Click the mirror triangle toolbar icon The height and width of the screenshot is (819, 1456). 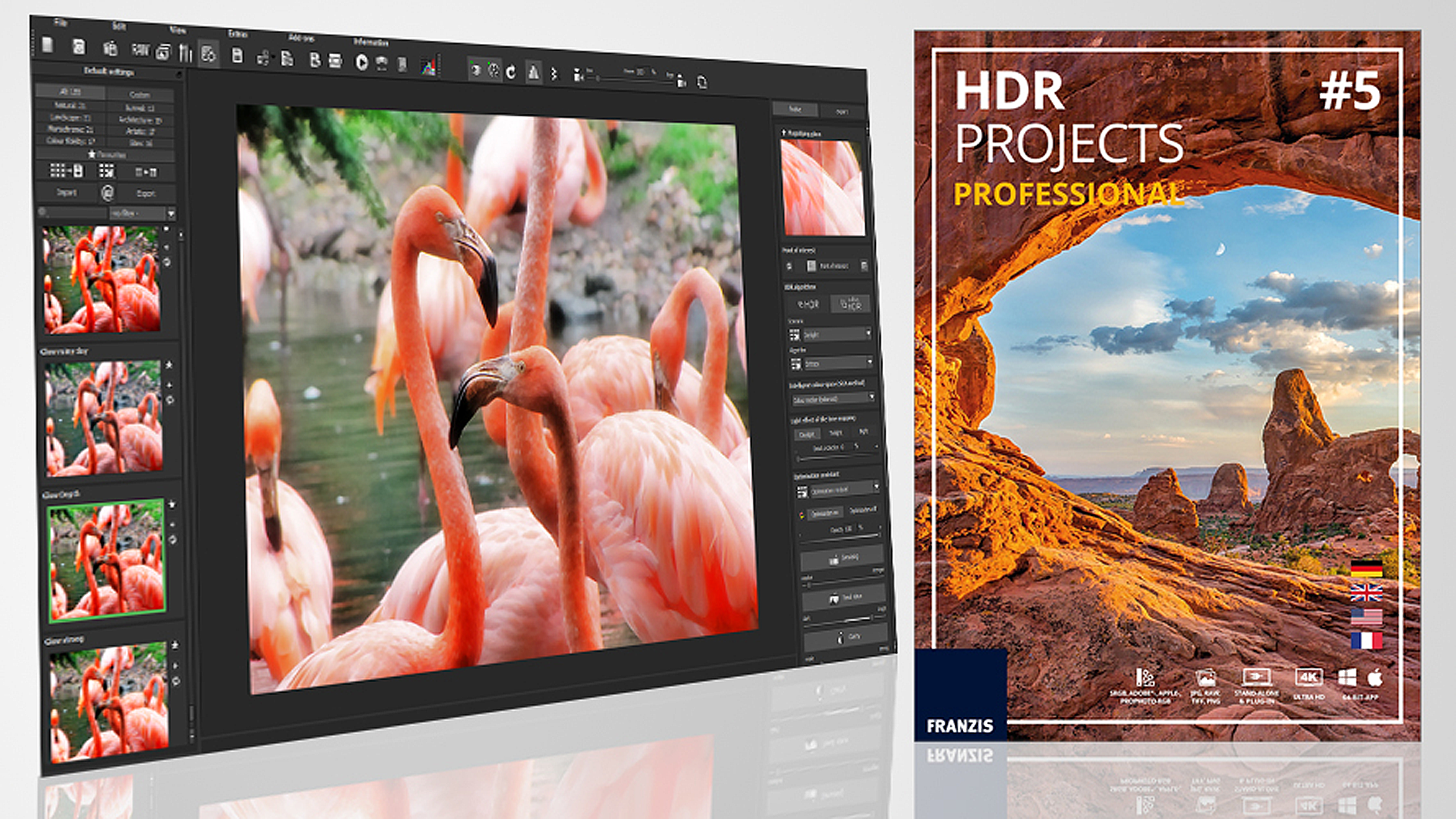click(533, 72)
